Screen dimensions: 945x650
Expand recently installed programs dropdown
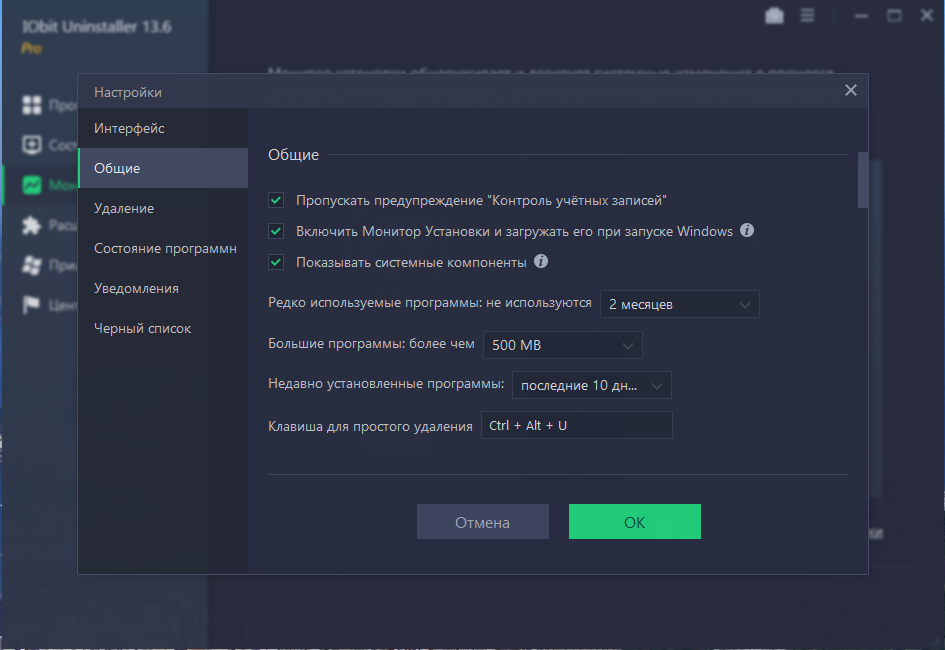click(x=592, y=385)
